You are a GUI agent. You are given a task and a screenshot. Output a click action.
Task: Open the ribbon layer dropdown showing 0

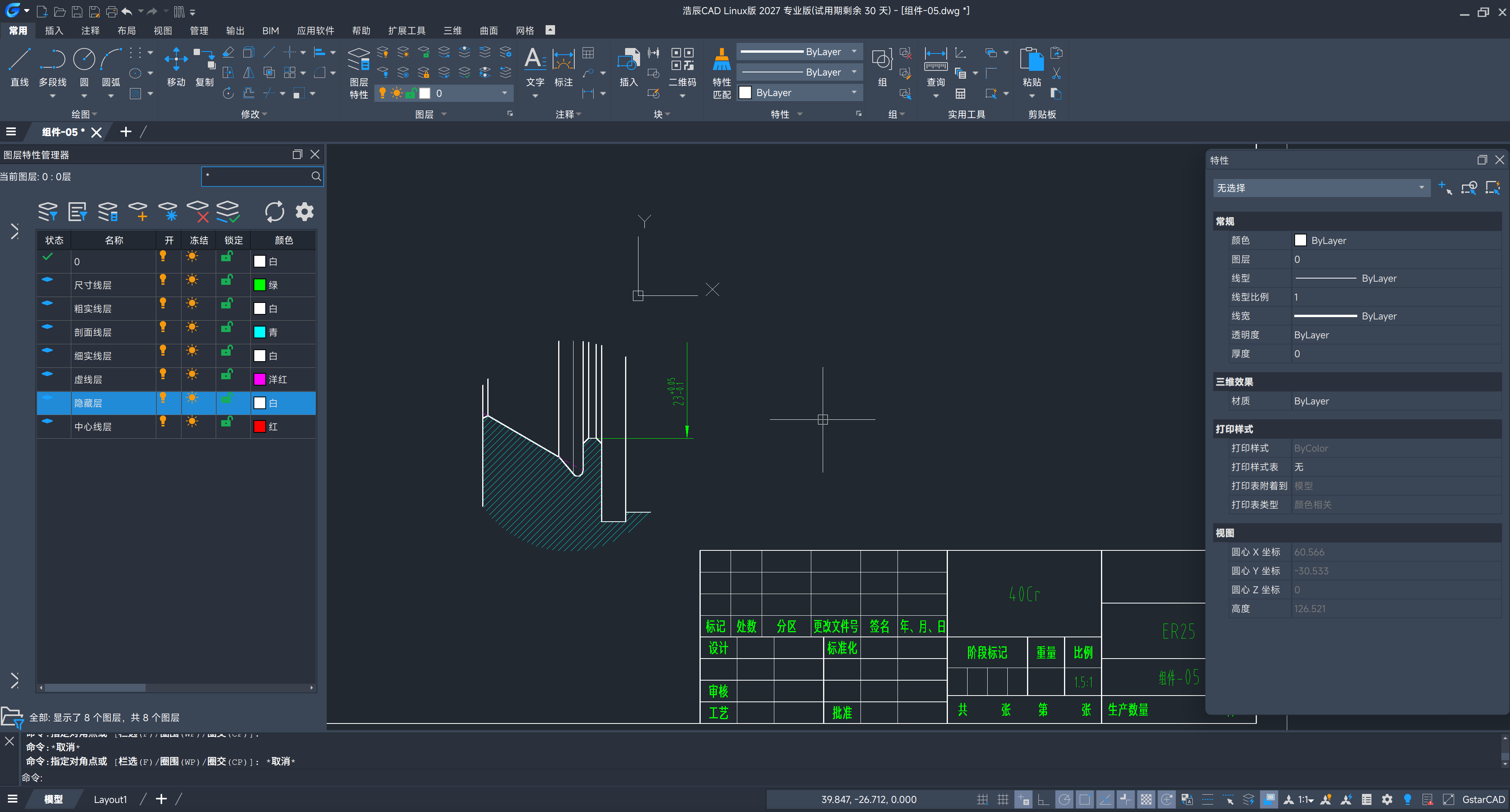tap(444, 93)
